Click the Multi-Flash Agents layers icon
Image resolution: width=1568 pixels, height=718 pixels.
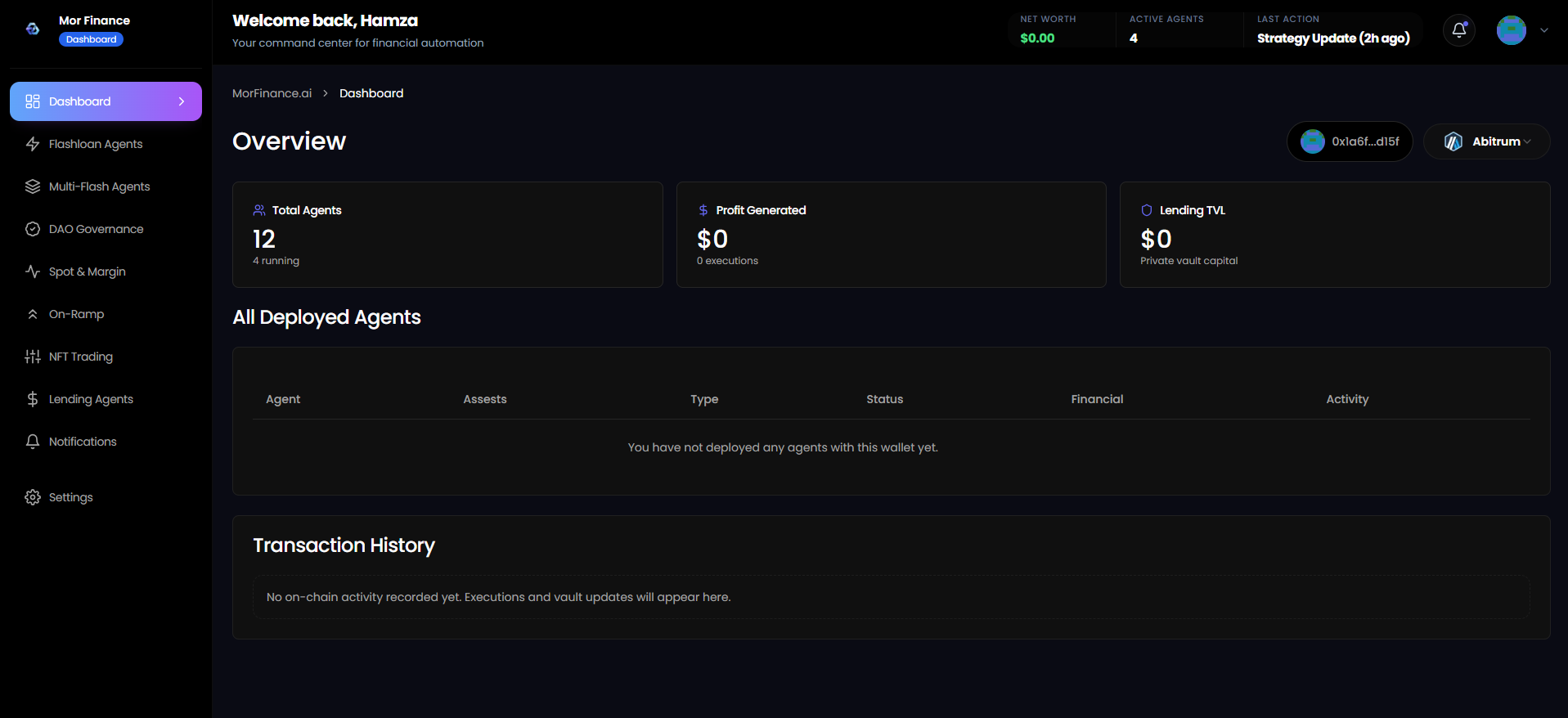(x=33, y=186)
